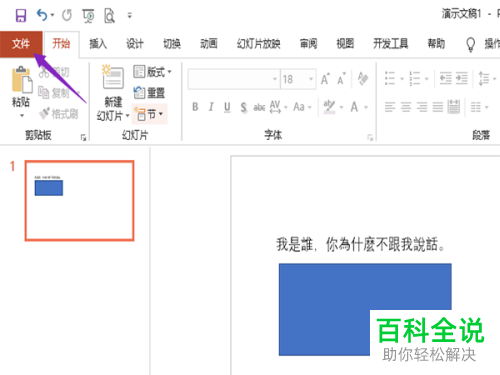The width and height of the screenshot is (500, 375).
Task: Toggle Italic formatting
Action: click(x=211, y=107)
